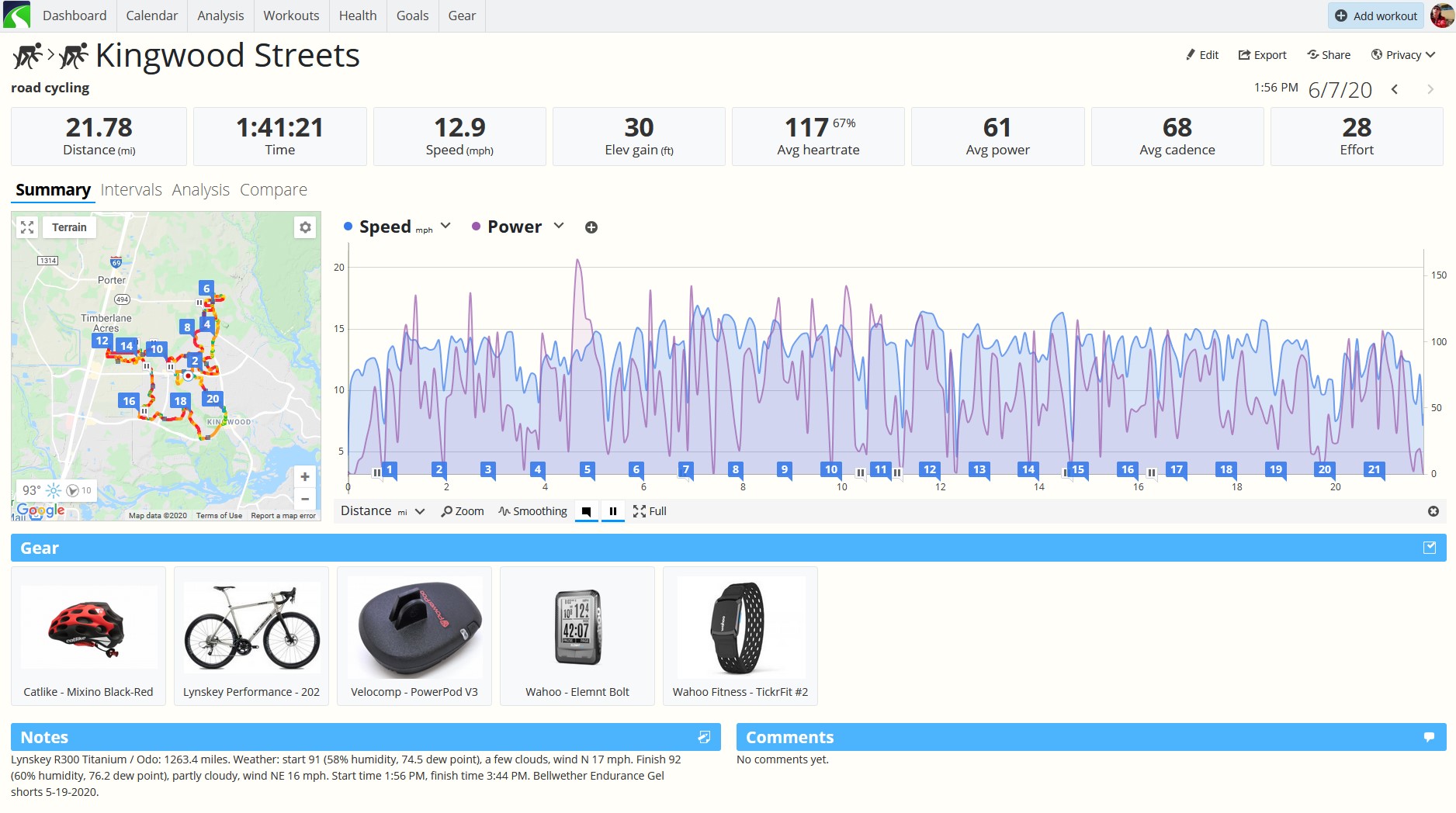Toggle pause markers on the chart

[613, 511]
